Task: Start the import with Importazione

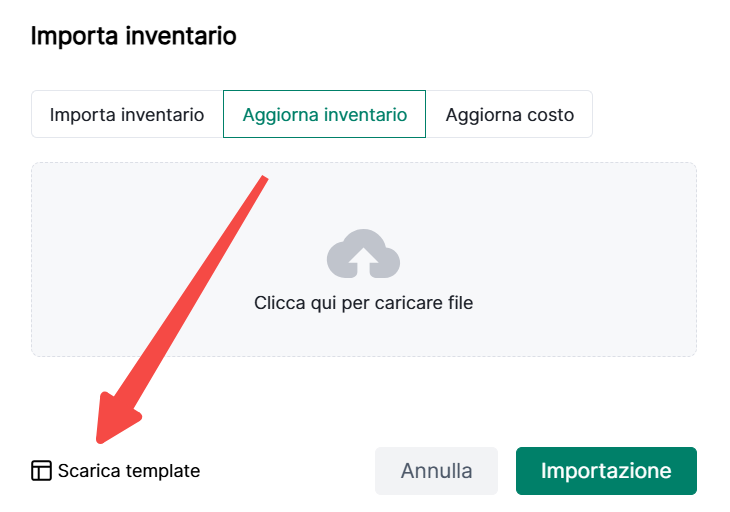Action: pyautogui.click(x=605, y=471)
